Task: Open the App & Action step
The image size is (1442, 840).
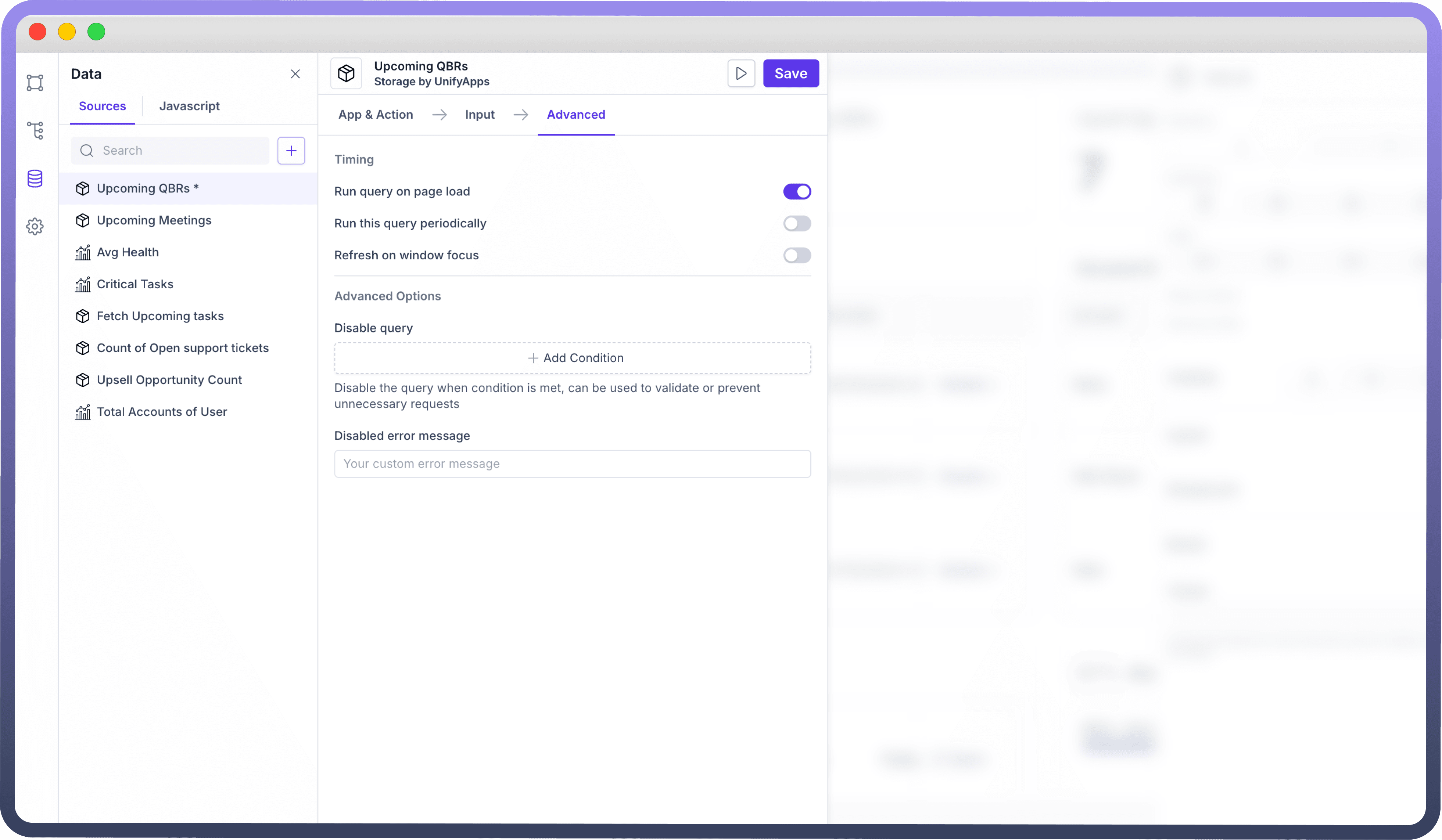Action: [375, 114]
